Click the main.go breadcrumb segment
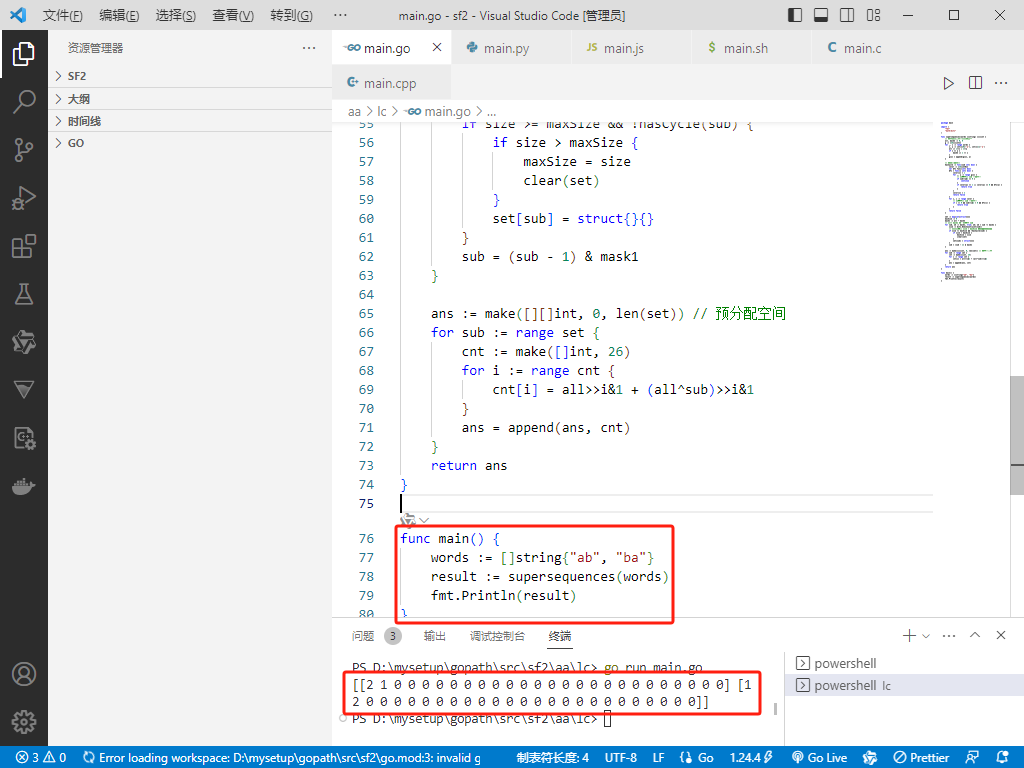The width and height of the screenshot is (1024, 768). [x=438, y=112]
